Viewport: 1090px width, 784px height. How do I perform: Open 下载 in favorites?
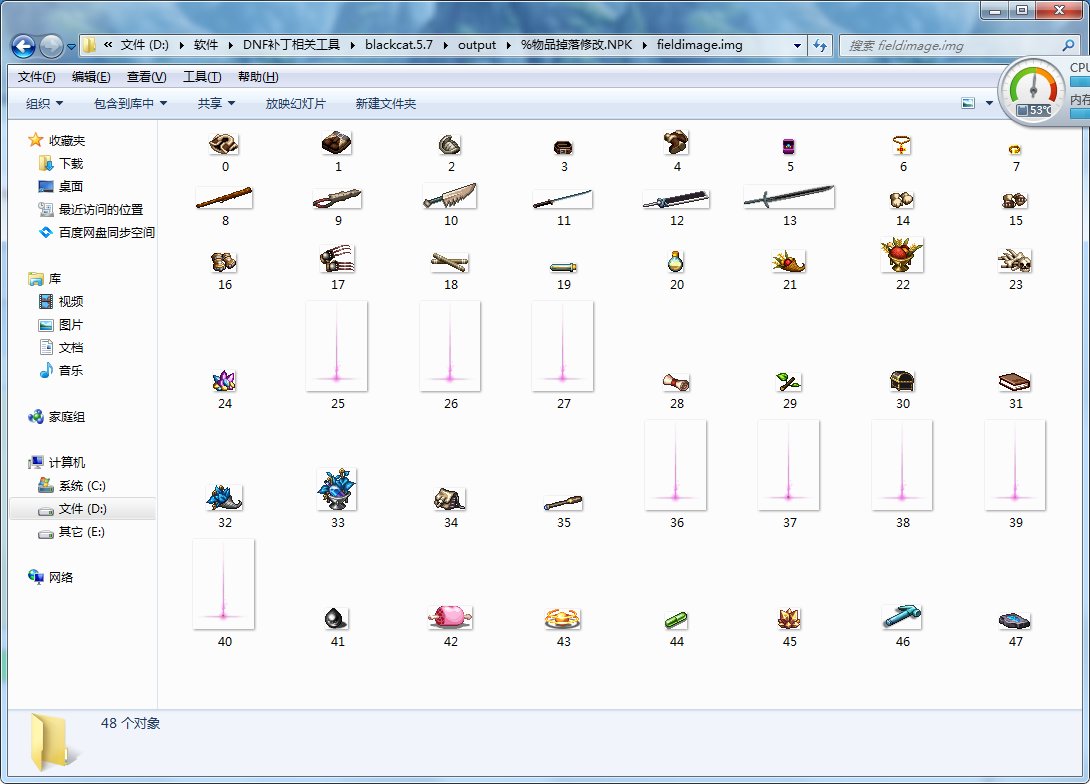(x=60, y=163)
